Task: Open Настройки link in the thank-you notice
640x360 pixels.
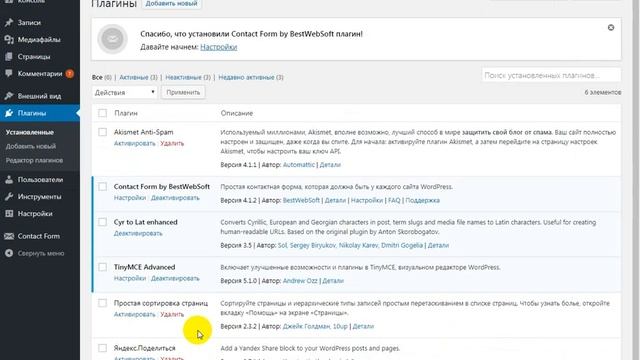Action: coord(219,47)
